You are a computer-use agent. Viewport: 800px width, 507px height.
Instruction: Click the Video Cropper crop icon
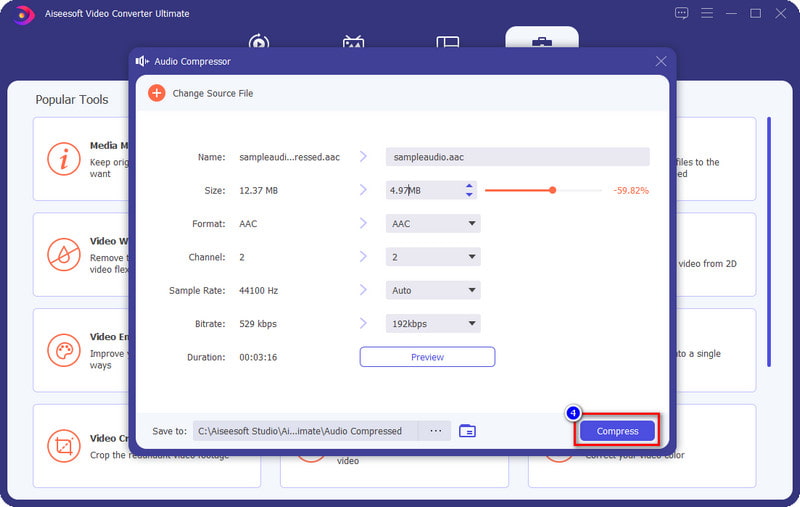coord(64,446)
